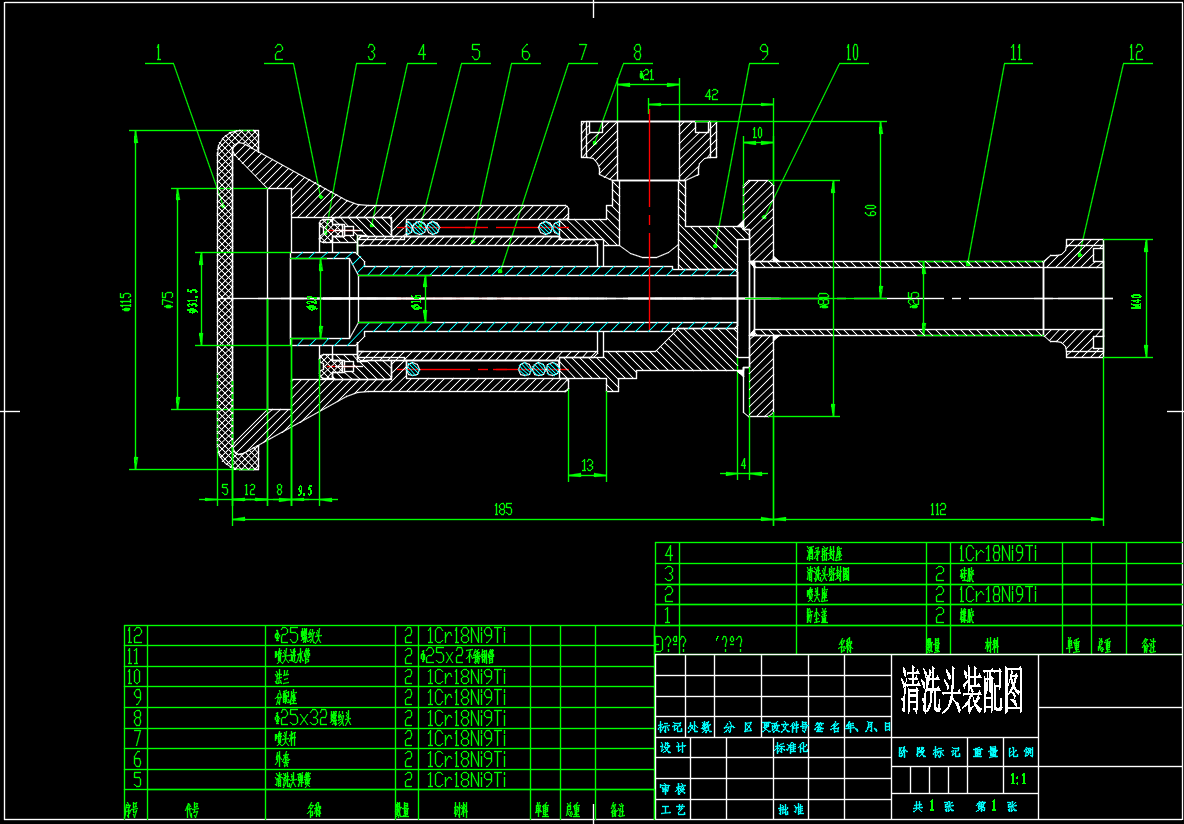
Task: Select the φ75 diameter dimension
Action: coord(168,298)
